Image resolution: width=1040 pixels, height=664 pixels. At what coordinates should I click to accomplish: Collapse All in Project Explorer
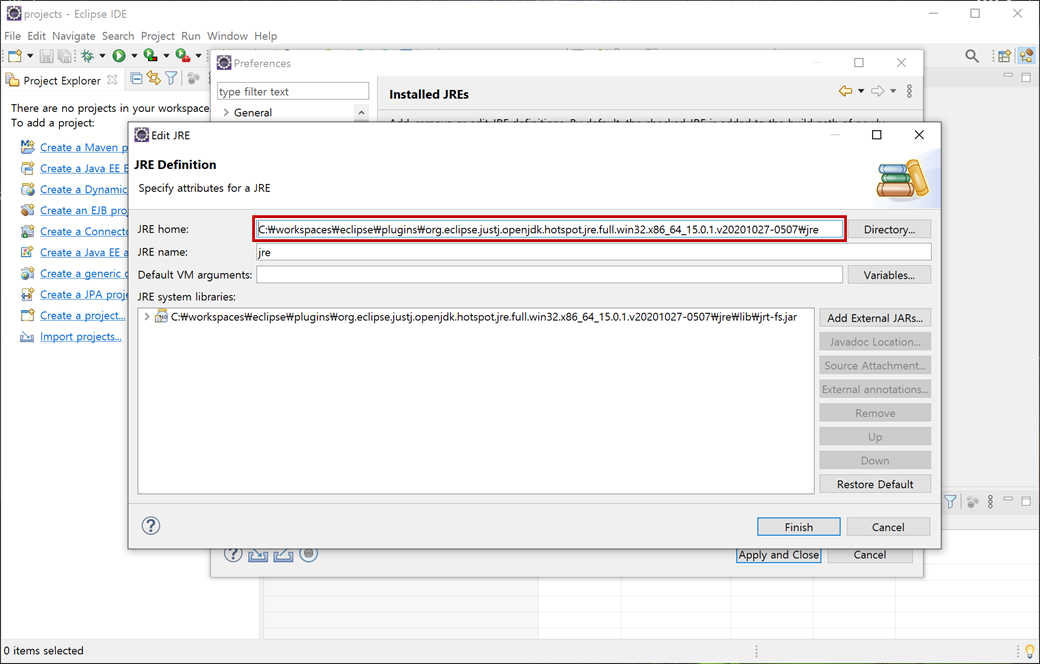(x=136, y=79)
